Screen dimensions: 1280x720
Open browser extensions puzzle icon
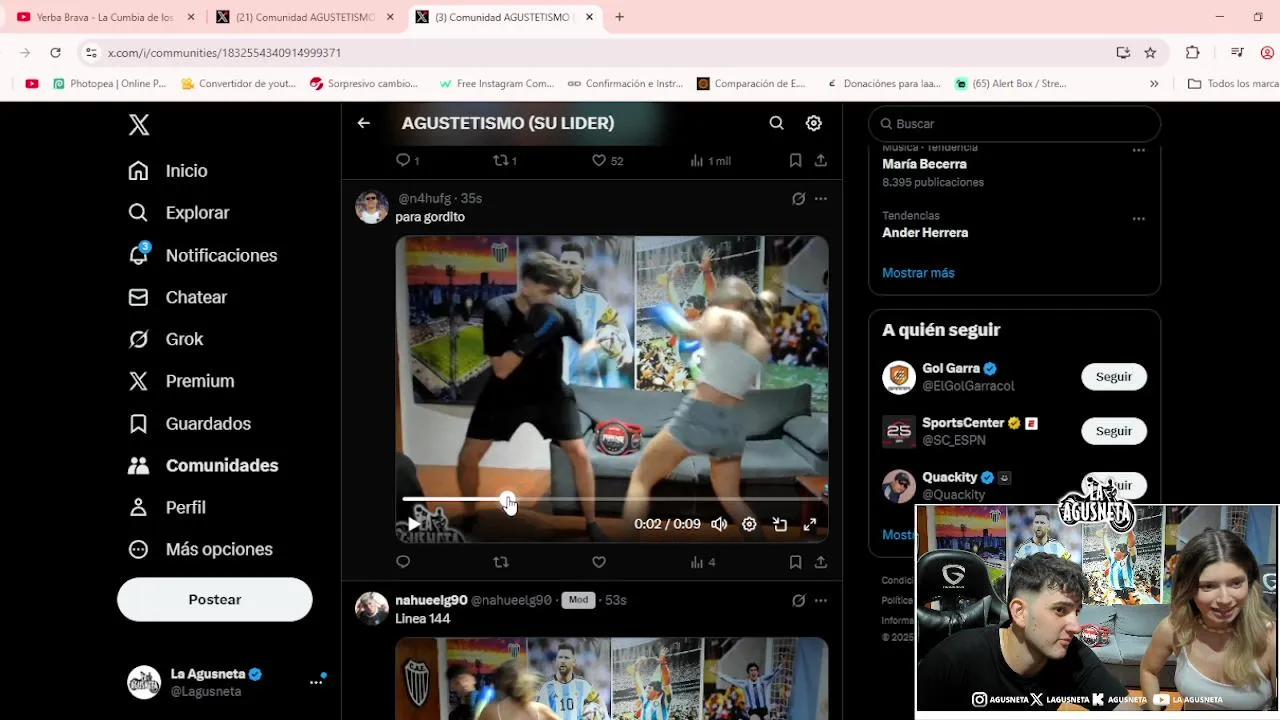[x=1192, y=52]
